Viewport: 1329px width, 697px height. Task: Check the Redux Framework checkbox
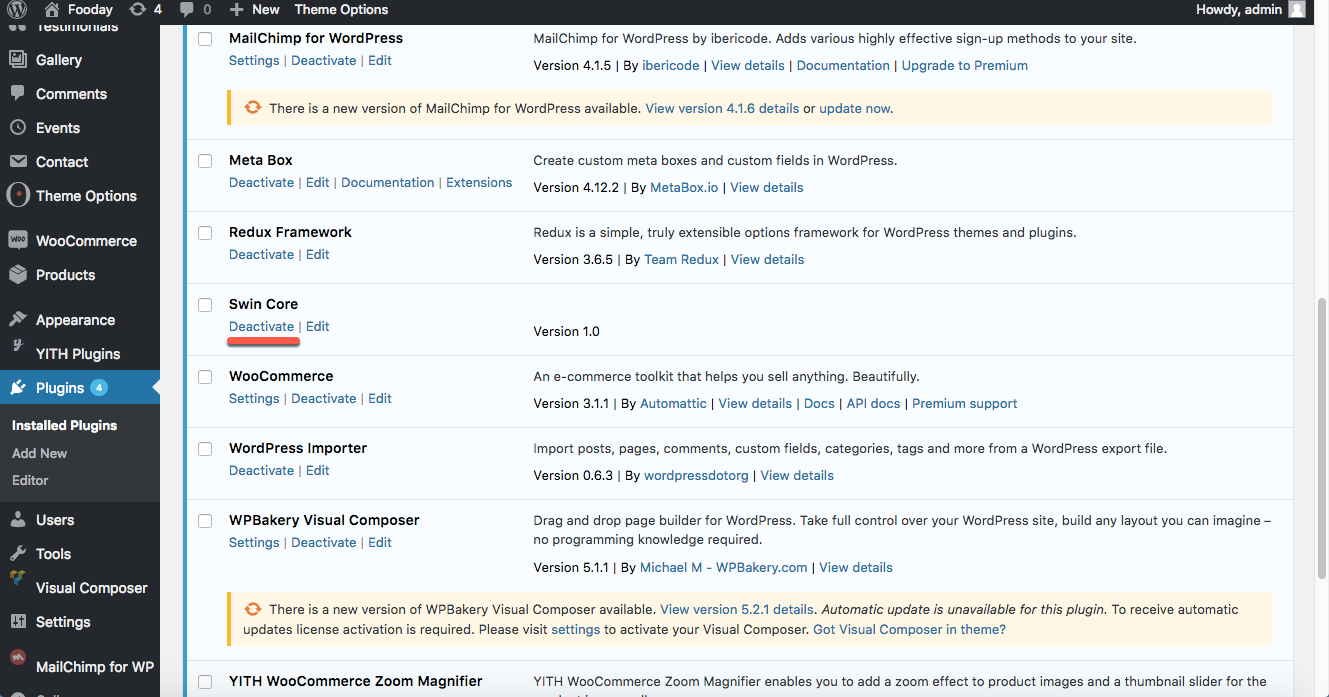205,233
